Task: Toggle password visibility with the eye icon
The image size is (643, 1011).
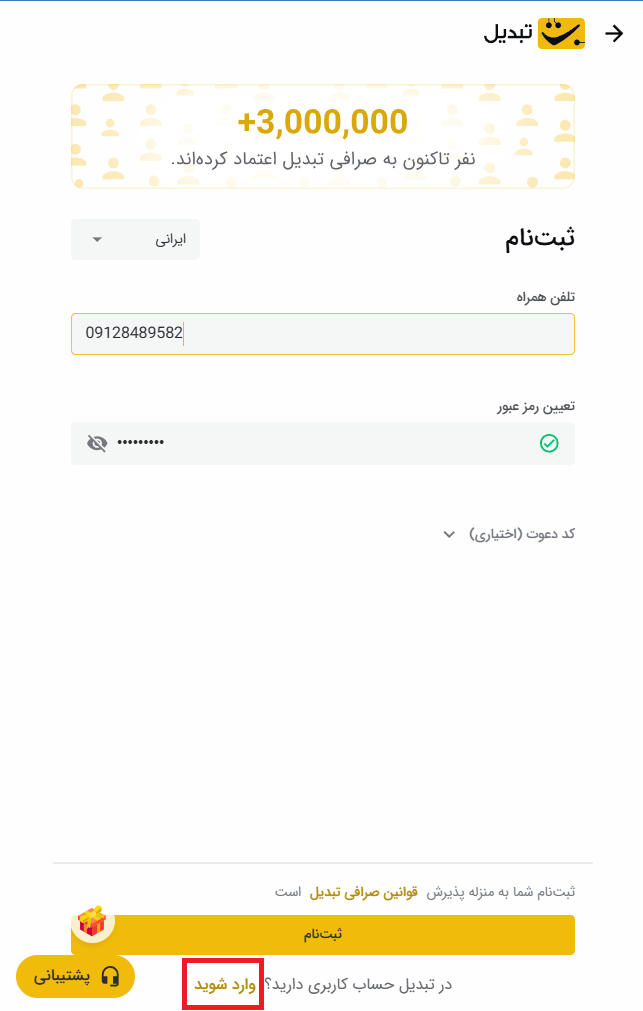Action: tap(97, 443)
